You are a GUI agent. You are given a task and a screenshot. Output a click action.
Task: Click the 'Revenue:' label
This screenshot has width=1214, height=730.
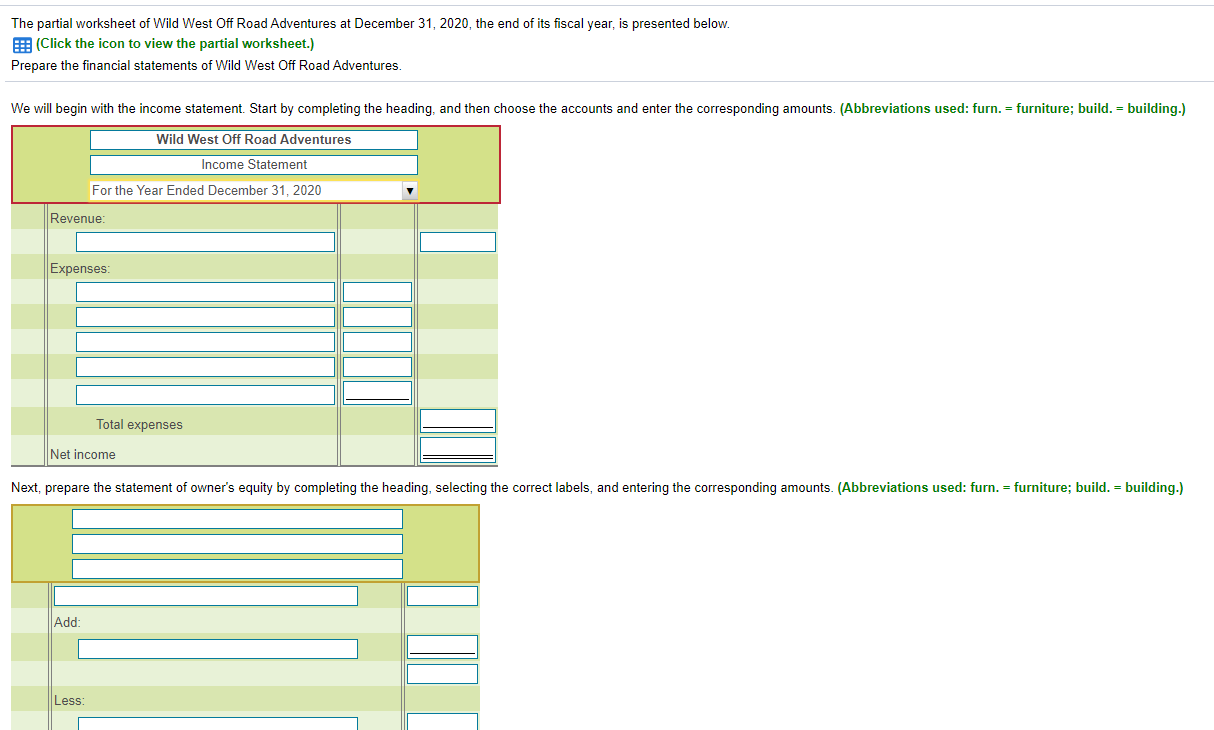tap(78, 218)
